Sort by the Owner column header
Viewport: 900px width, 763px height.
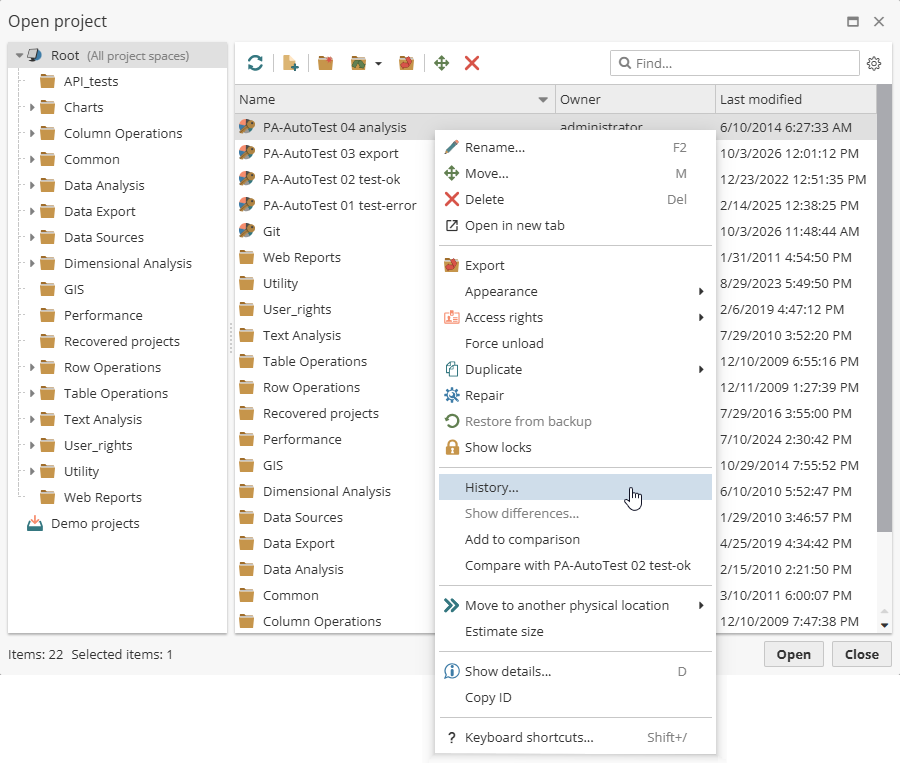(x=635, y=99)
